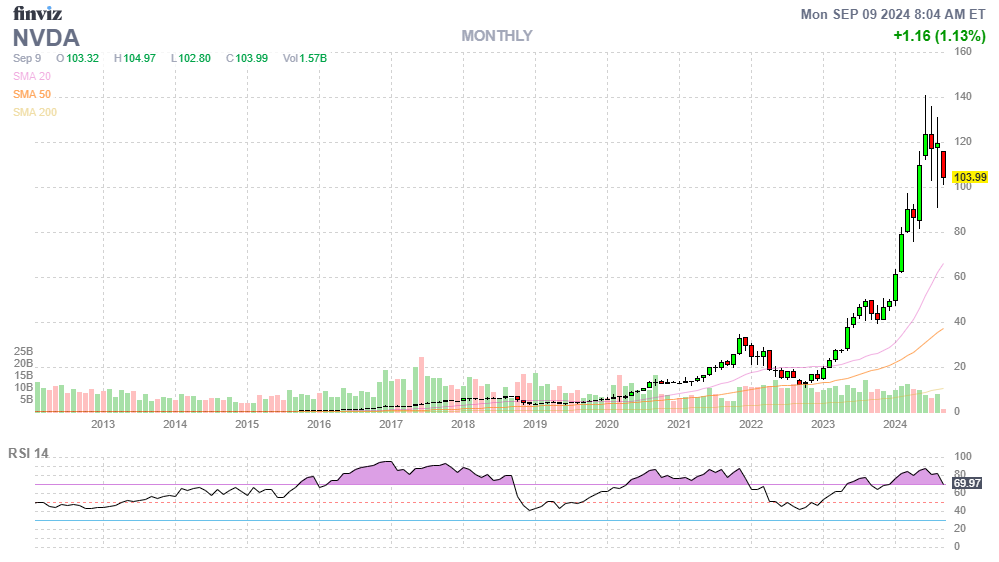Click the tallest 2017 volume bar

pyautogui.click(x=421, y=385)
